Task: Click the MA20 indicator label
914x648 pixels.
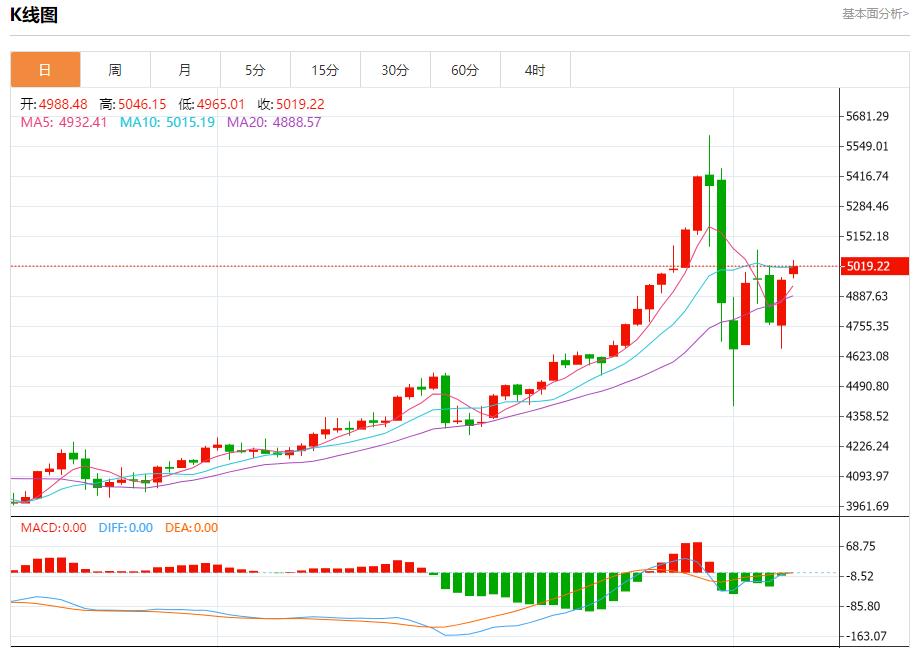Action: click(274, 122)
